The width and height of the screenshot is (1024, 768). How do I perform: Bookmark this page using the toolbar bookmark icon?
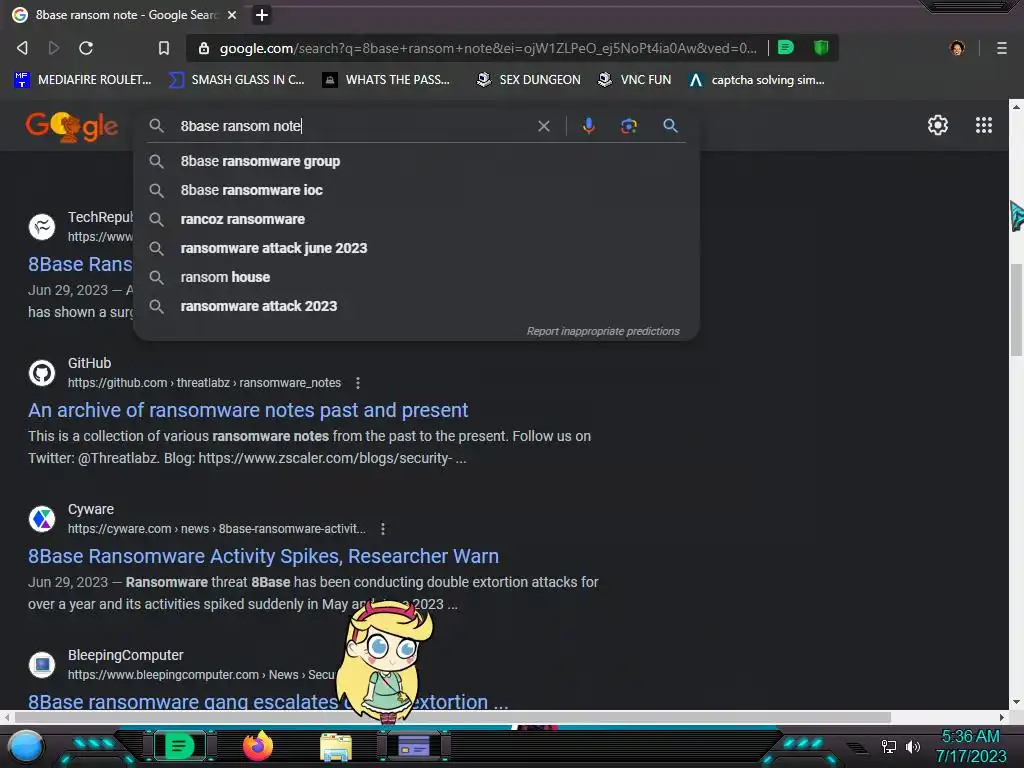(x=164, y=48)
